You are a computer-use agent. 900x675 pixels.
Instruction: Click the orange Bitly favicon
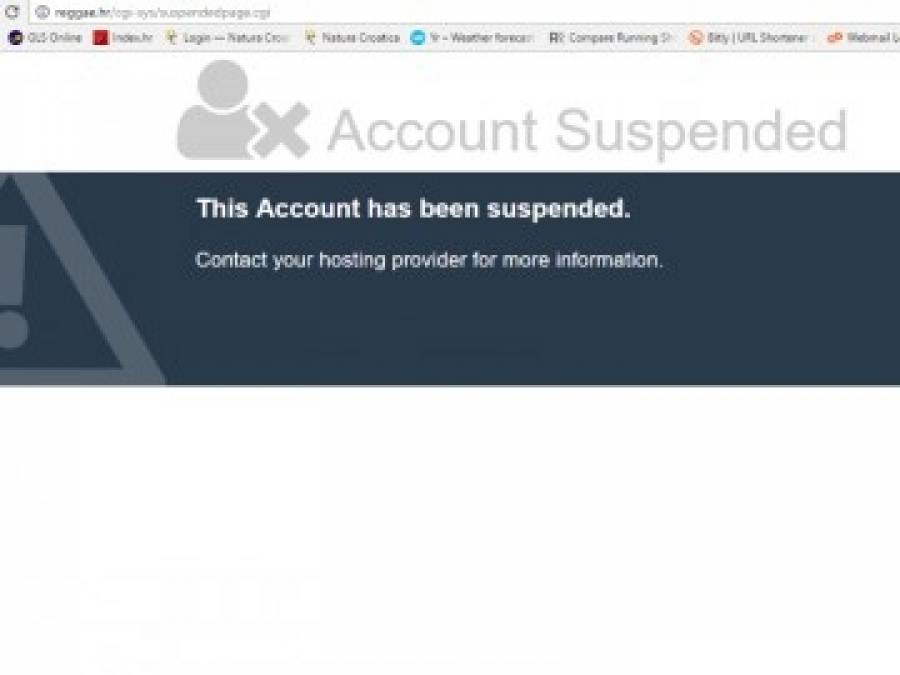[x=696, y=38]
